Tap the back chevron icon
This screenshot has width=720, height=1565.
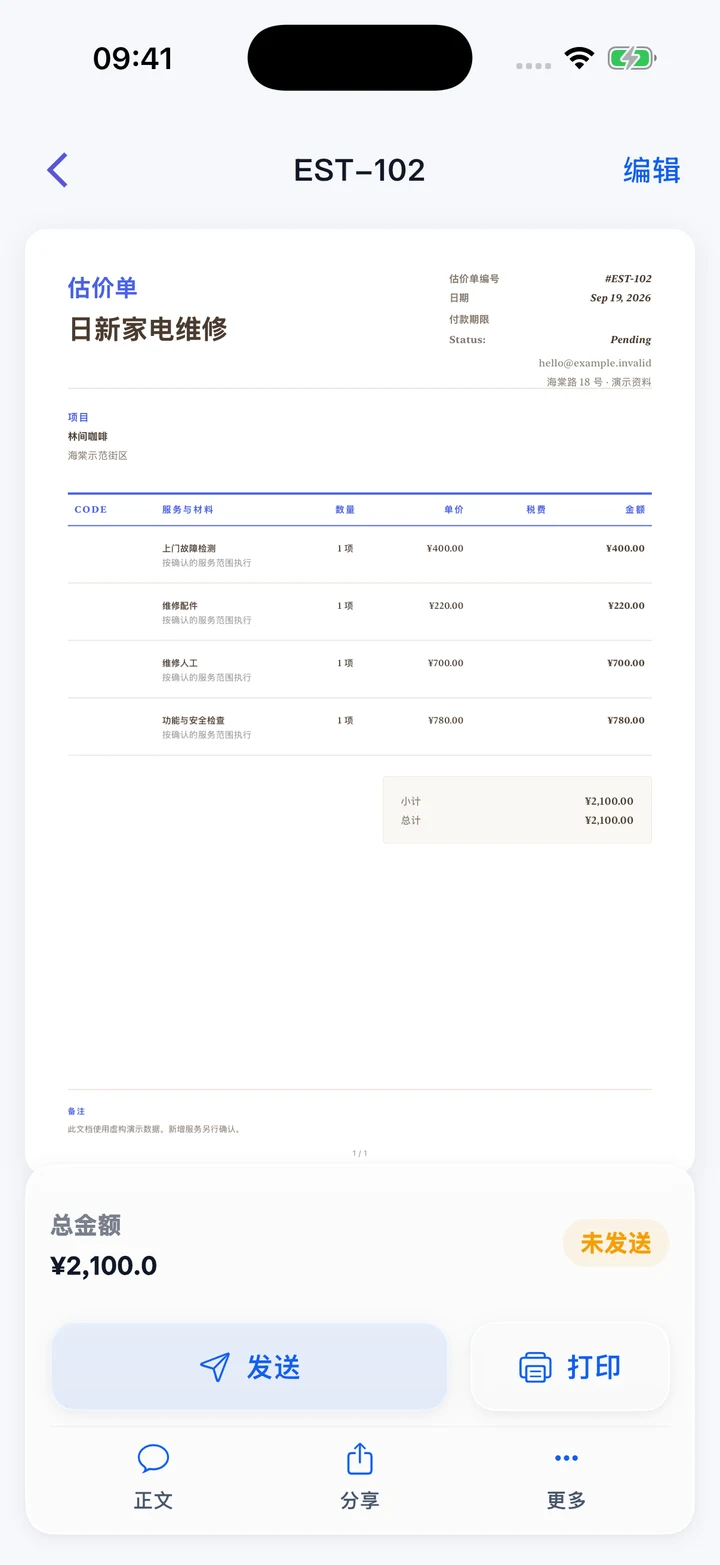point(57,170)
